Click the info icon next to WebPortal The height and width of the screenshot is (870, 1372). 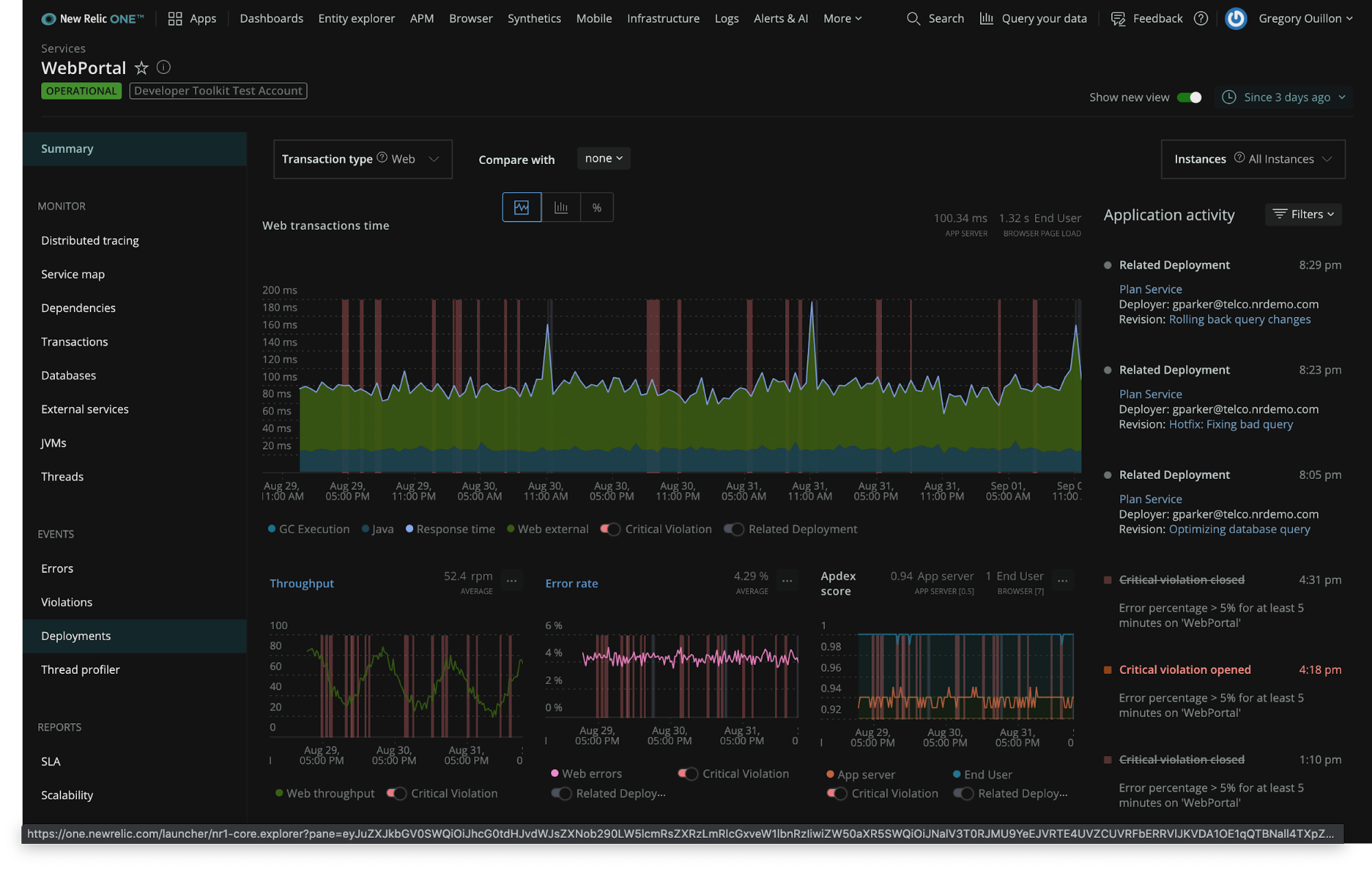click(163, 67)
